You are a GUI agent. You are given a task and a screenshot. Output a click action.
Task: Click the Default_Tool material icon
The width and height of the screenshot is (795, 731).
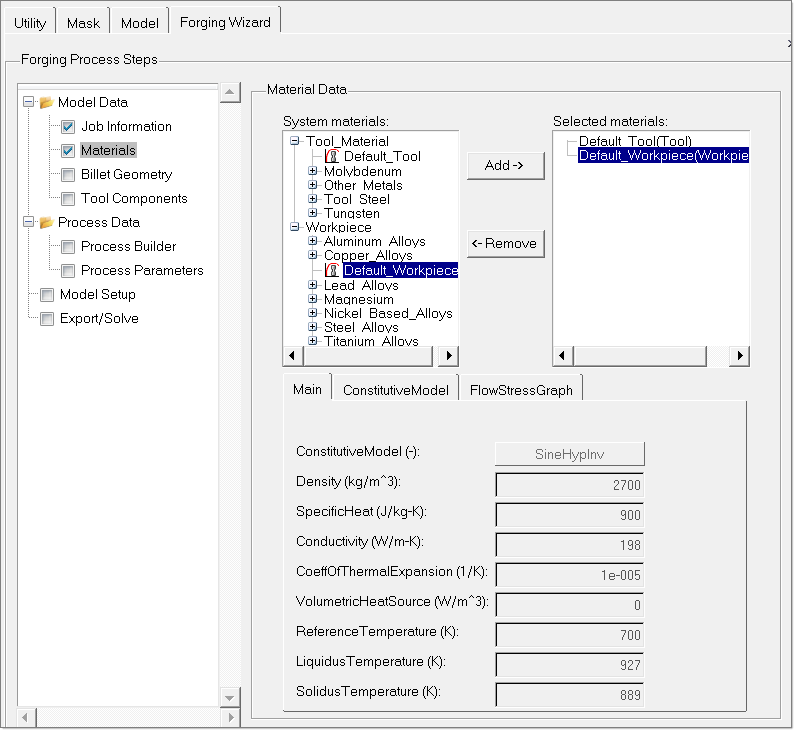pos(332,156)
